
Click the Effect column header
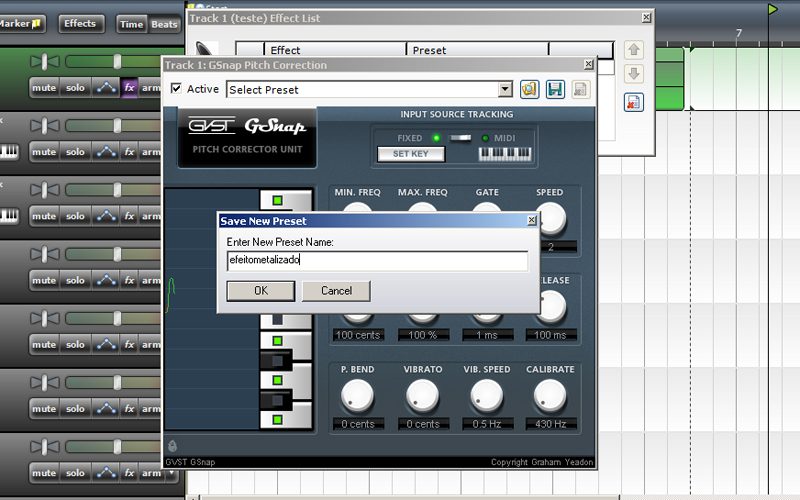pos(335,50)
